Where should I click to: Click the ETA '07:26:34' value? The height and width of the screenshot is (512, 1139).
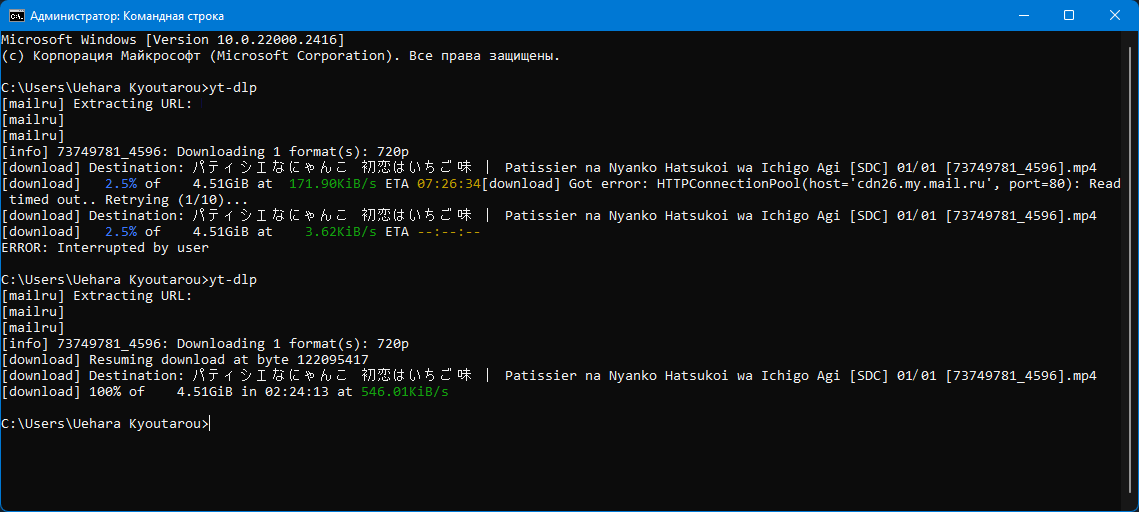pyautogui.click(x=449, y=184)
